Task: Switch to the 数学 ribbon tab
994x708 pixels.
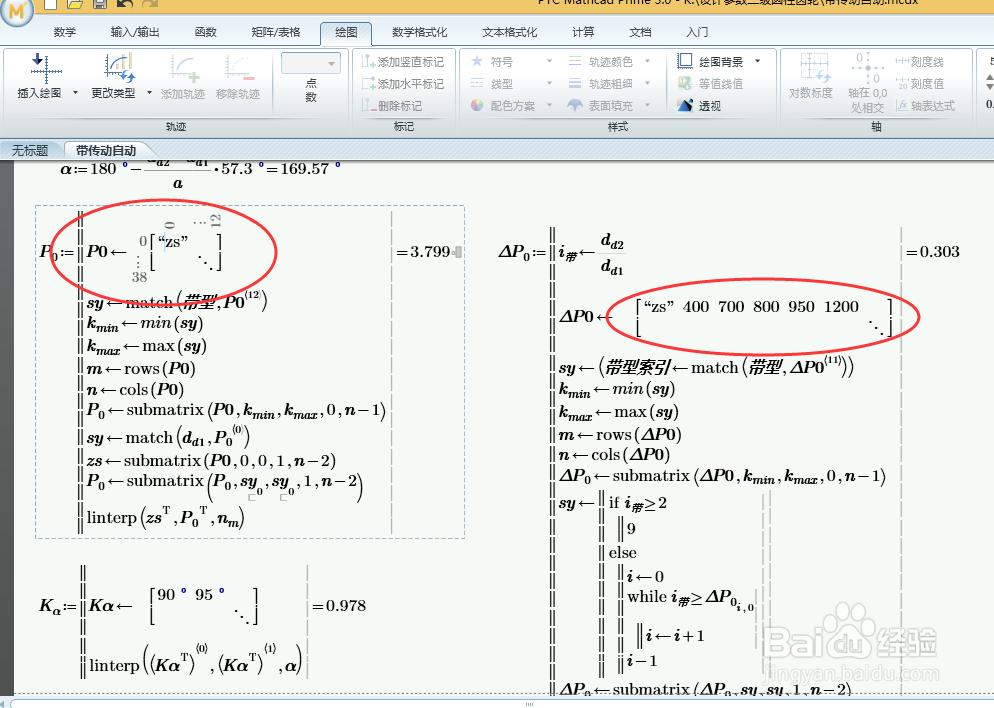Action: tap(65, 32)
